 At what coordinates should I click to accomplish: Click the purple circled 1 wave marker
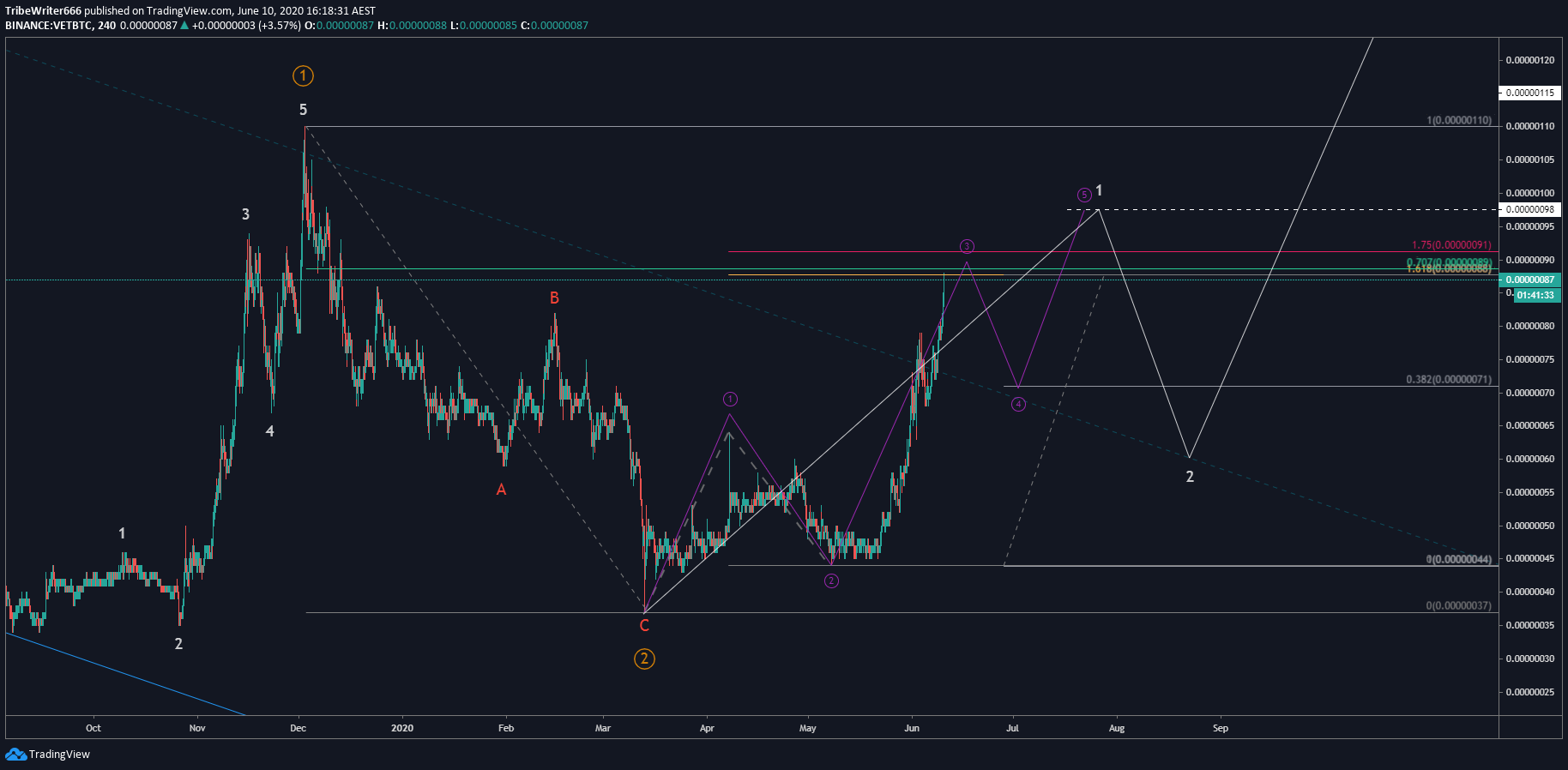pos(730,399)
